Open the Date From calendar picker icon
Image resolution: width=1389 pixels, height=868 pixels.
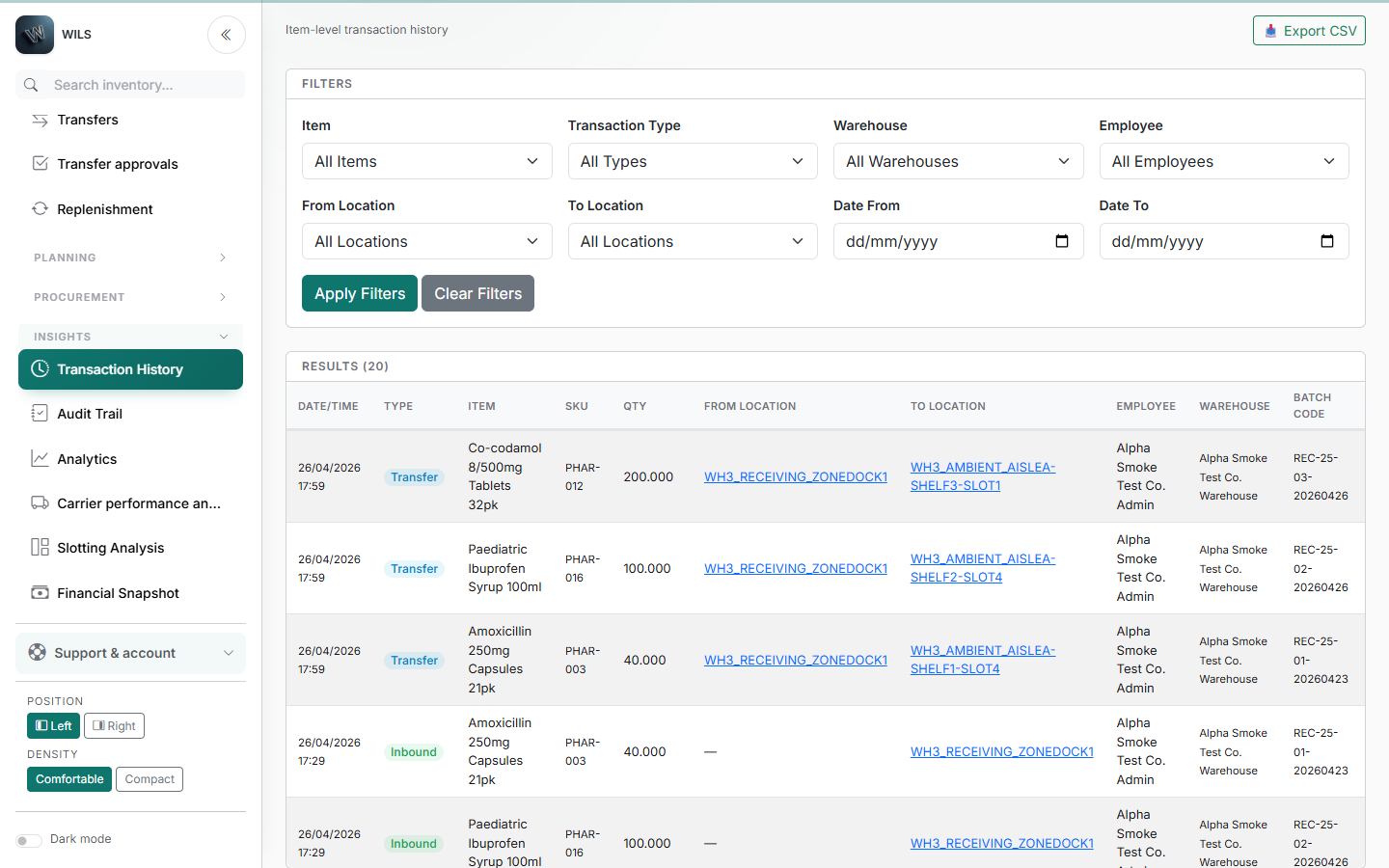point(1062,241)
